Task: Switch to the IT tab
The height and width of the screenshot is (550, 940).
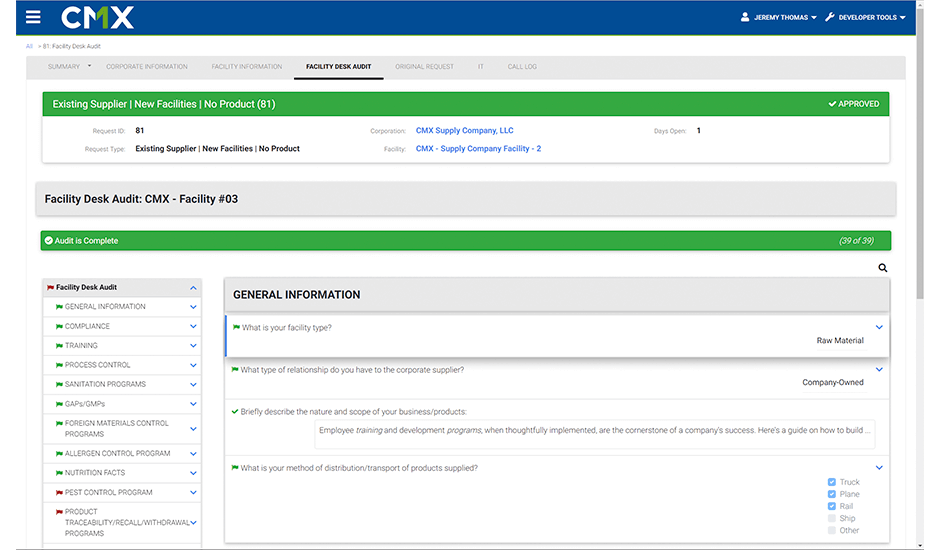Action: pyautogui.click(x=481, y=67)
